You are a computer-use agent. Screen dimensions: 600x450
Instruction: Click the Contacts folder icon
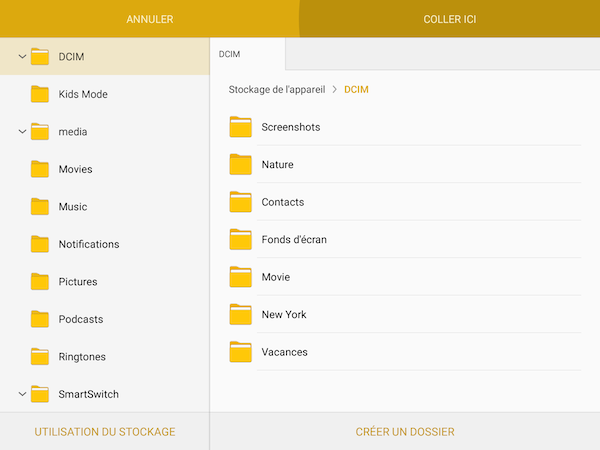[x=241, y=202]
